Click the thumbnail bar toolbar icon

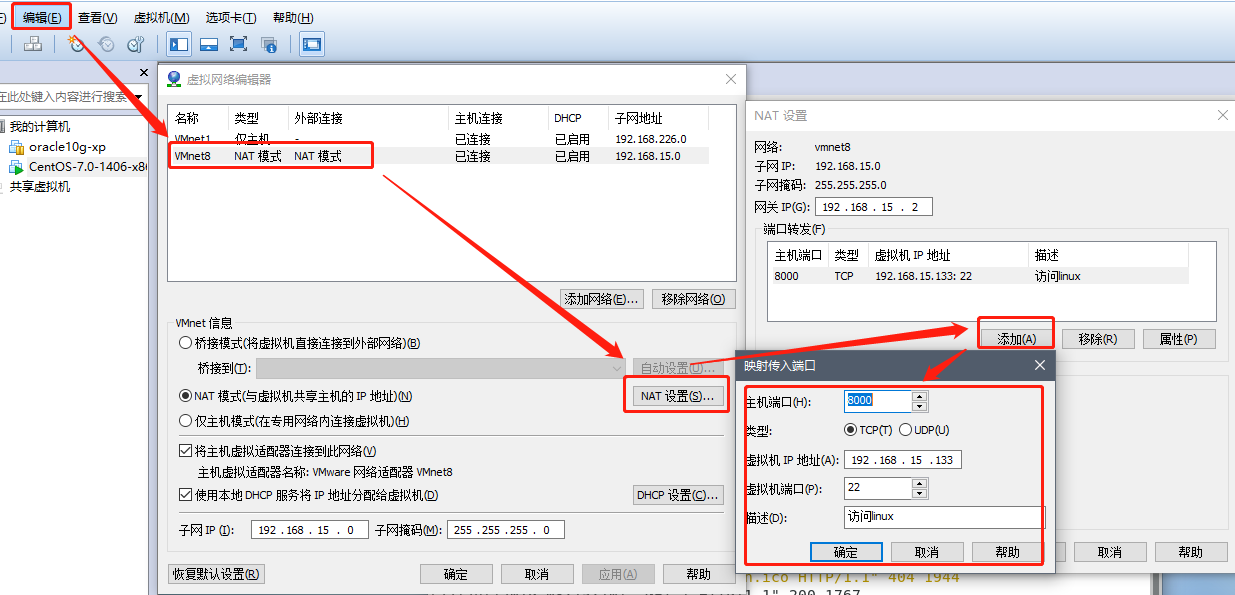tap(209, 44)
